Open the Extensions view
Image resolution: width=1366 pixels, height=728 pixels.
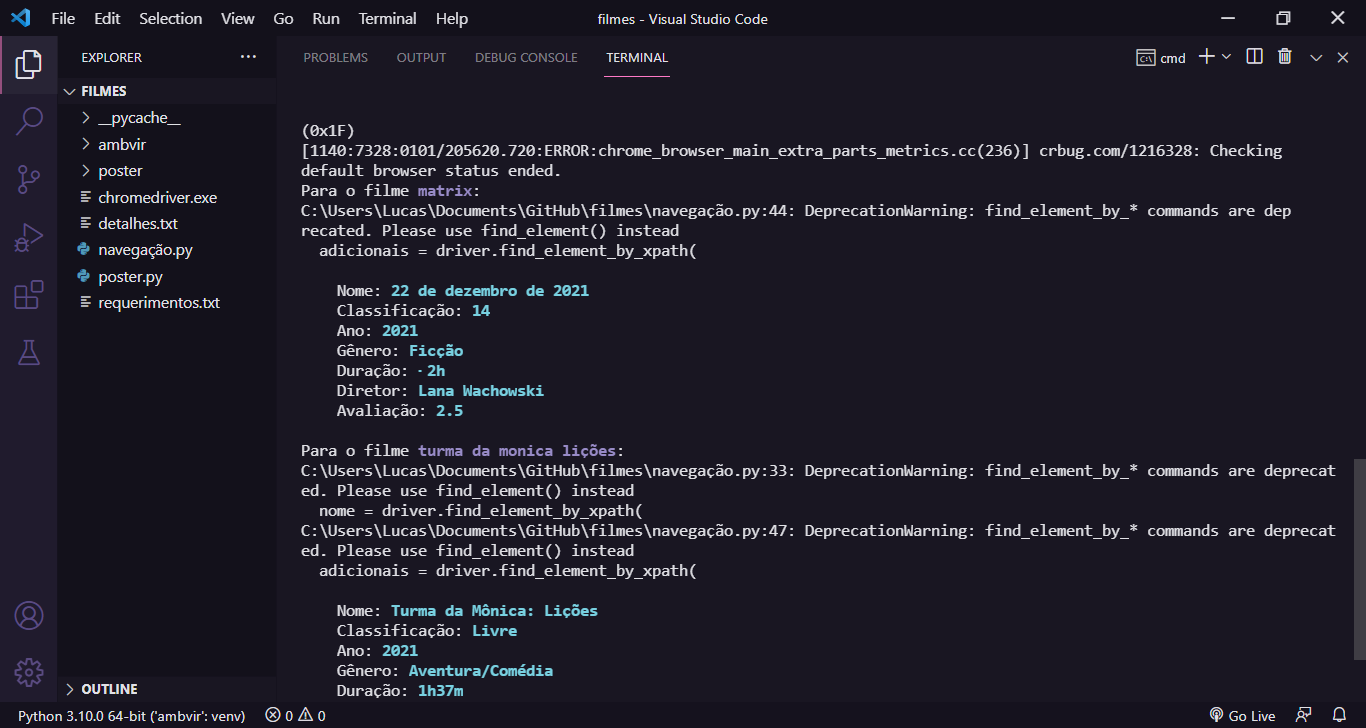(29, 295)
